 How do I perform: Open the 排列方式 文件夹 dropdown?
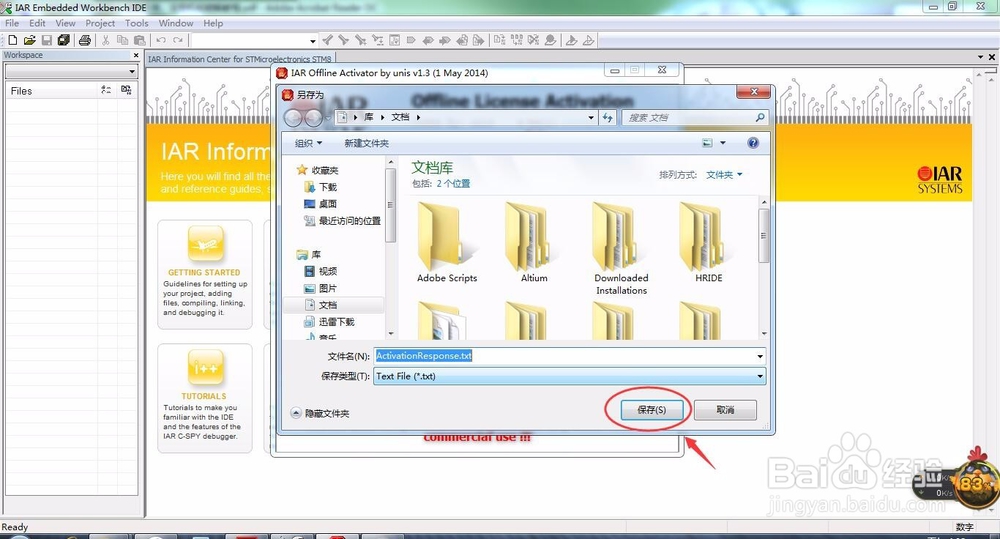724,175
